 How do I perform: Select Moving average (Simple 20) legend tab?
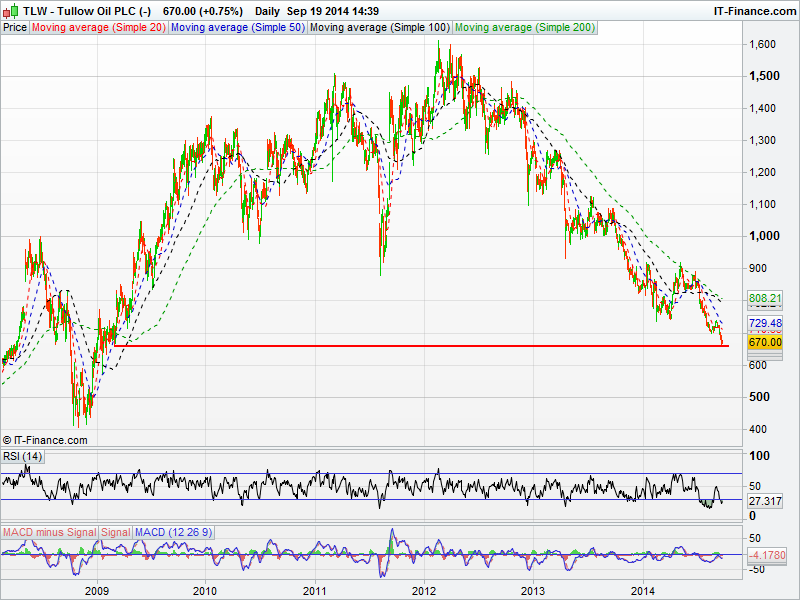pos(98,27)
